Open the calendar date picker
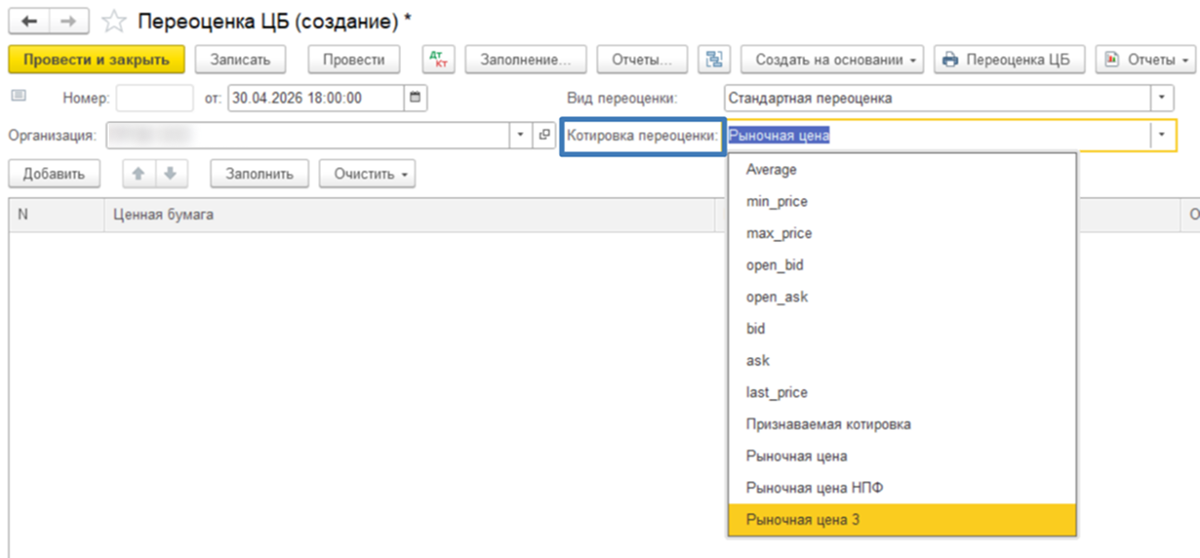The width and height of the screenshot is (1200, 558). point(416,98)
